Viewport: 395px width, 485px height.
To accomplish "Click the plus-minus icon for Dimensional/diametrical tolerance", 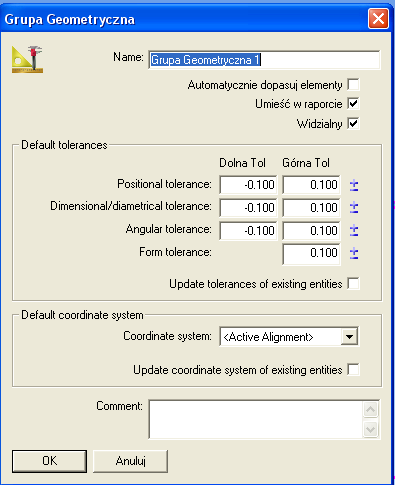I will coord(354,208).
